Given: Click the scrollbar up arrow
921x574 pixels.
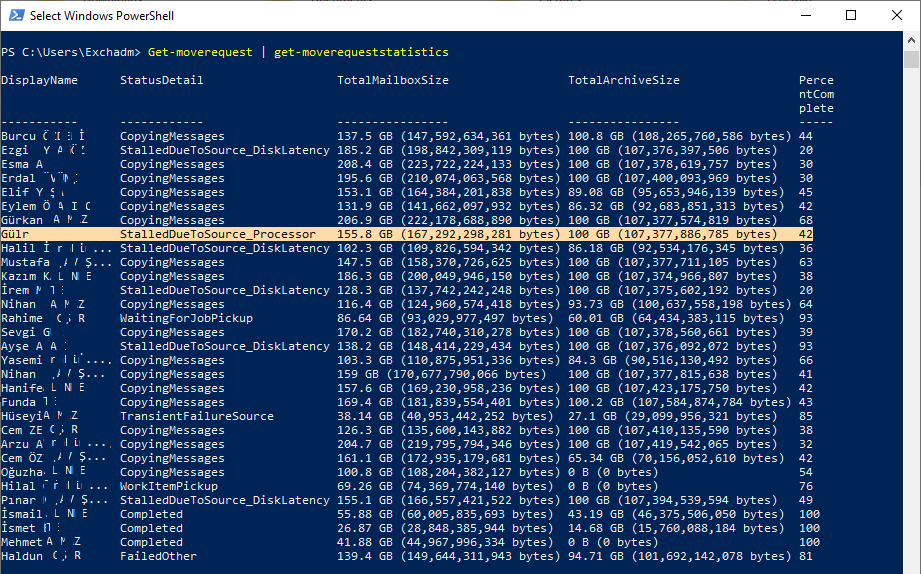Looking at the screenshot, I should [x=911, y=41].
